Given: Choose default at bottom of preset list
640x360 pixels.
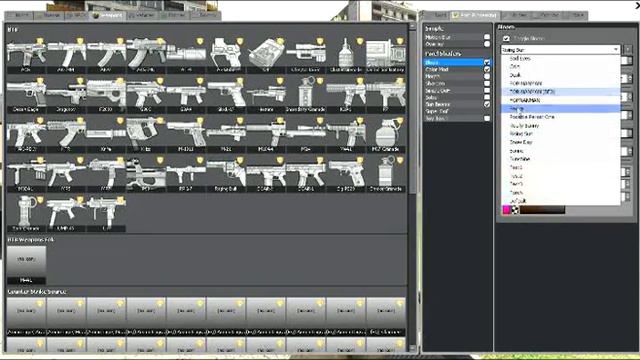Looking at the screenshot, I should [560, 201].
